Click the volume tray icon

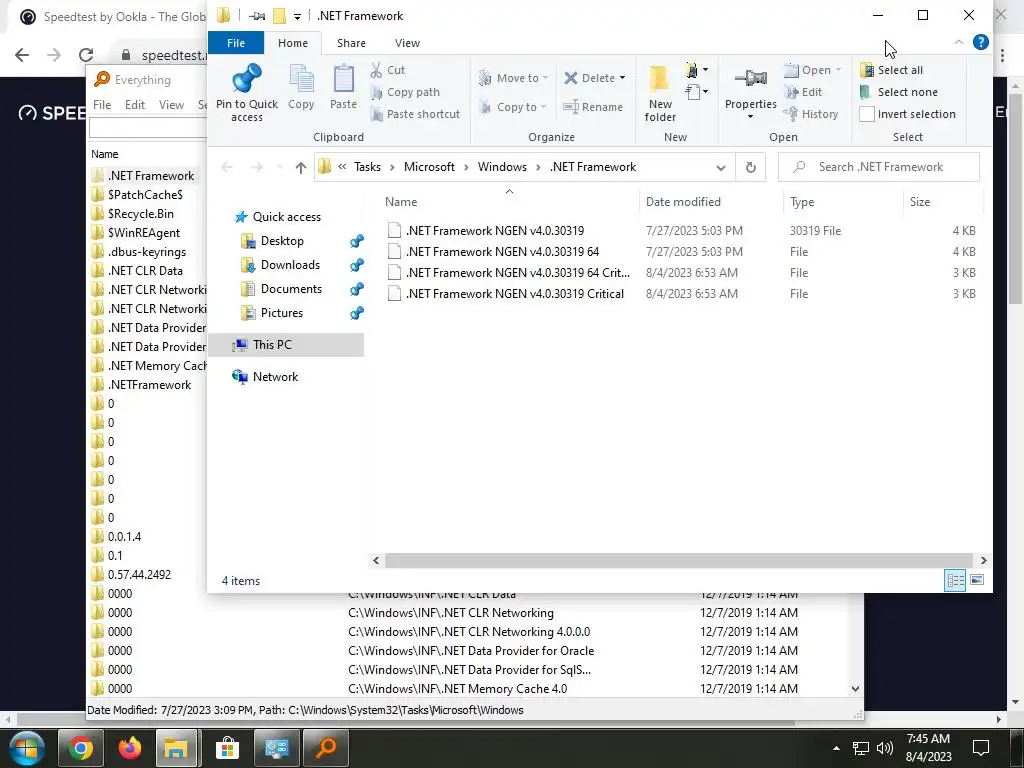pyautogui.click(x=885, y=748)
